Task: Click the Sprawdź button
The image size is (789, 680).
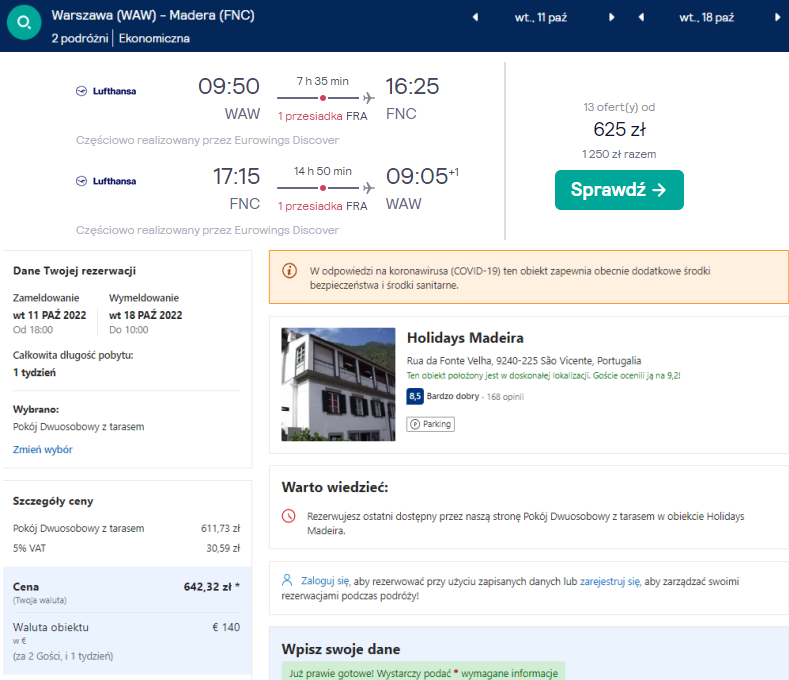Action: click(619, 190)
